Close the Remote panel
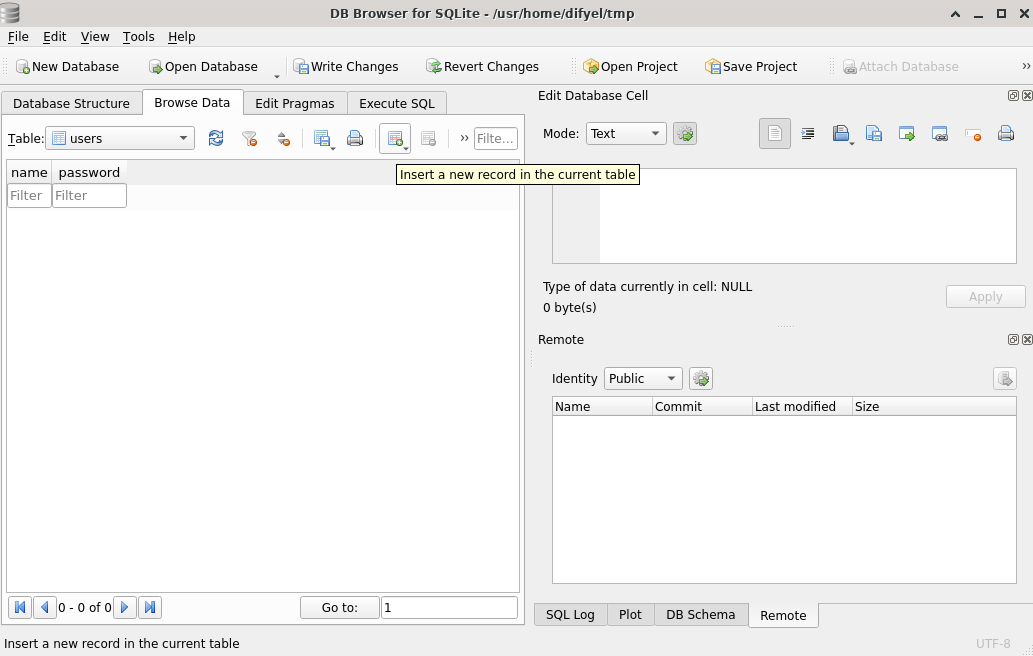 [x=1026, y=339]
